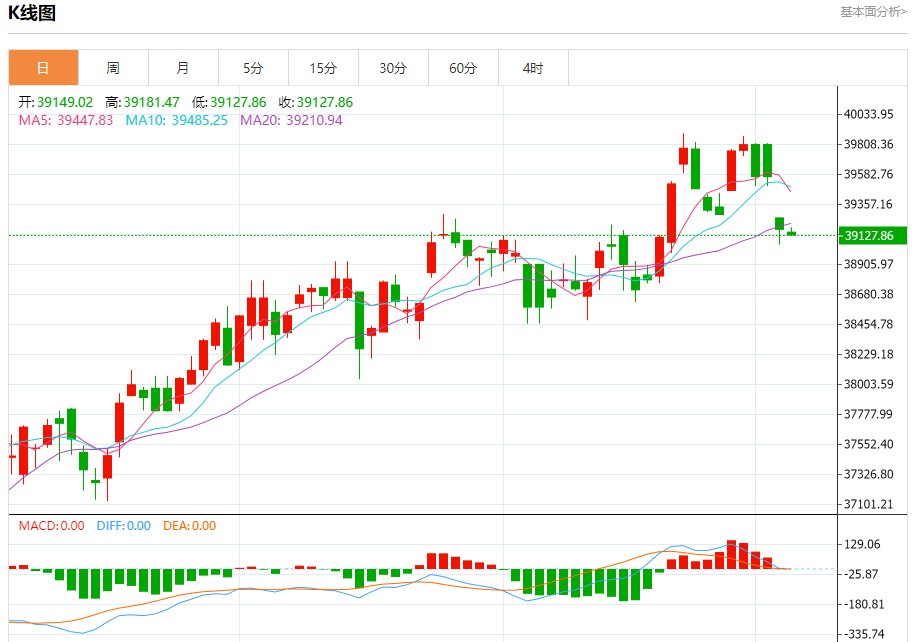This screenshot has height=642, width=918.
Task: Click the 38454.78 price axis label
Action: pyautogui.click(x=868, y=324)
